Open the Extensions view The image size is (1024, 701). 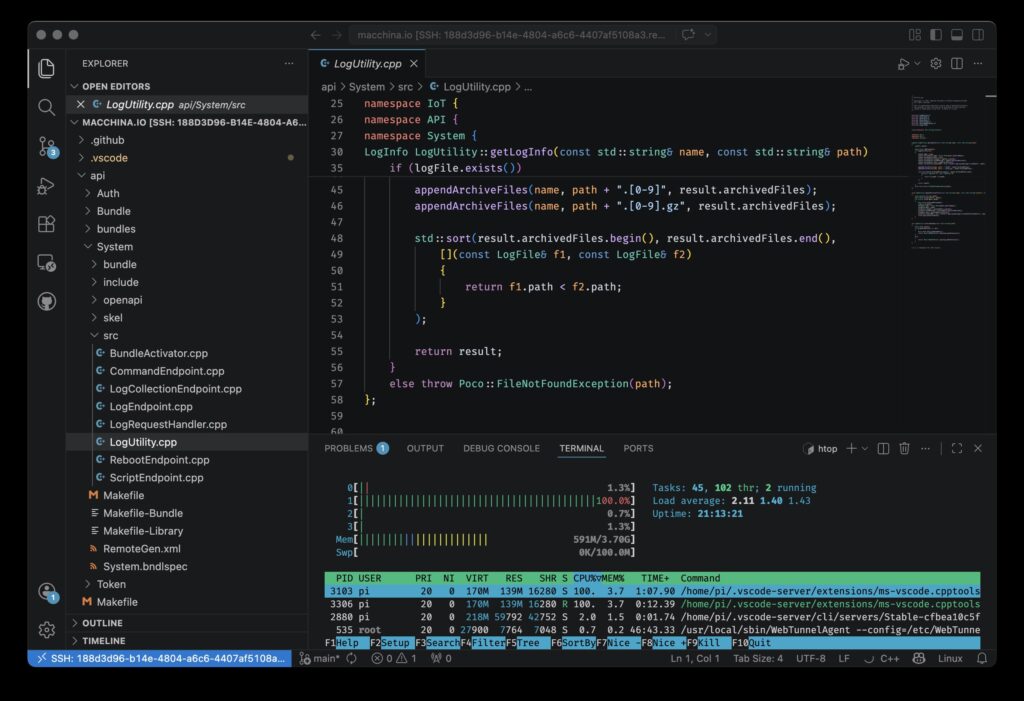46,224
